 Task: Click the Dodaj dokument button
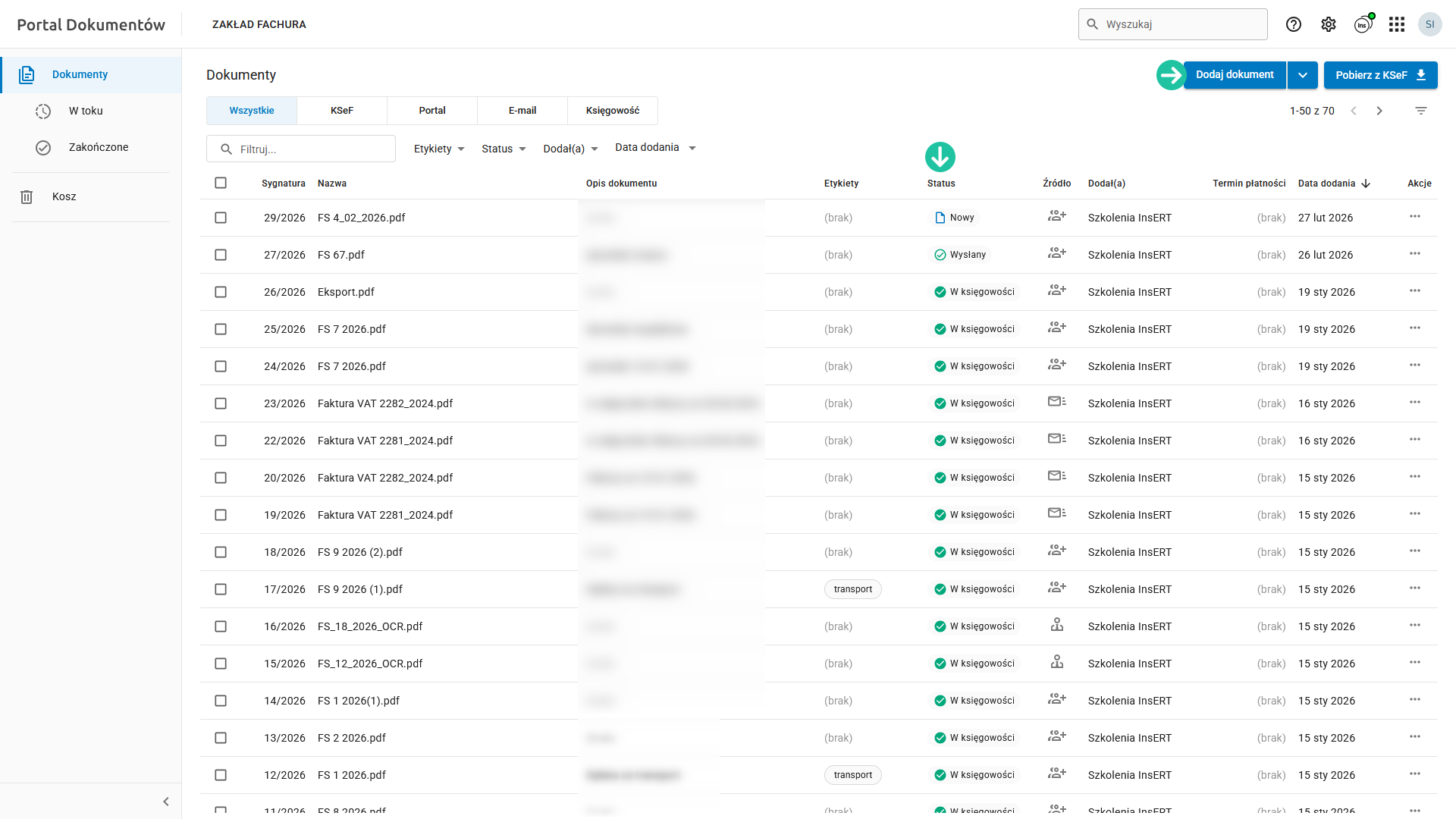tap(1235, 75)
